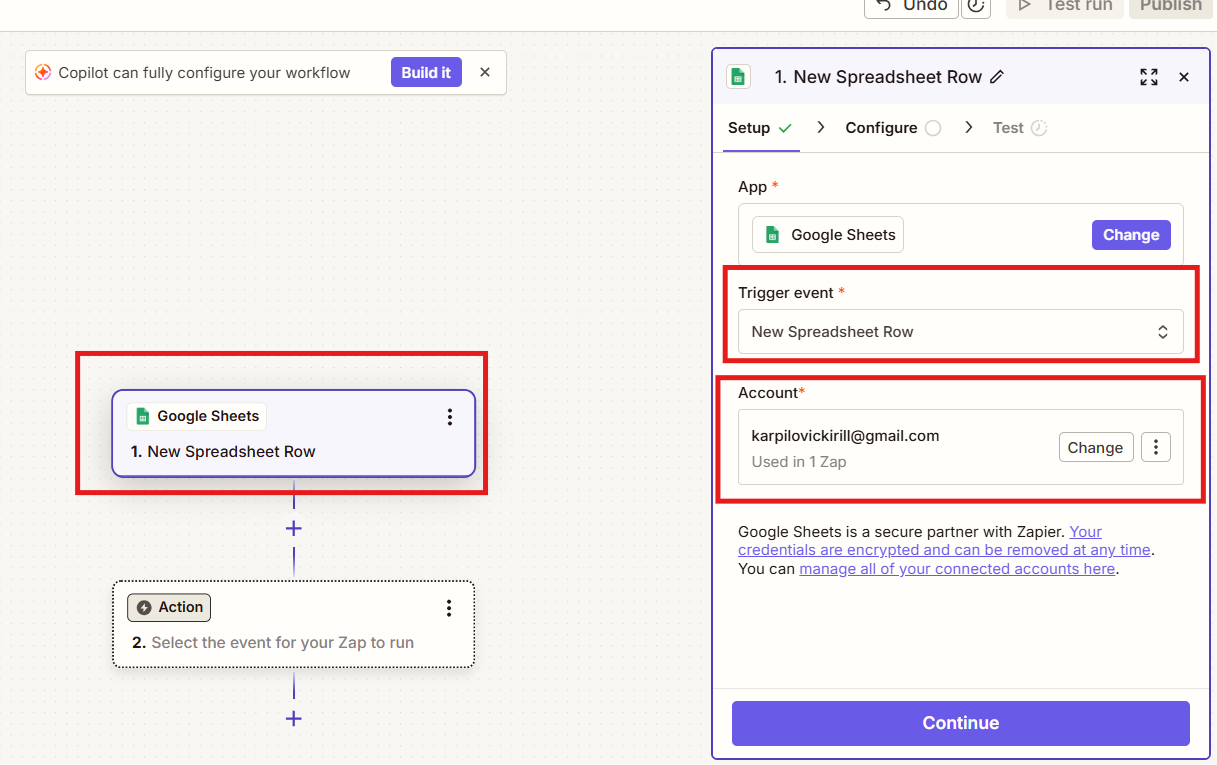
Task: Add step with plus below Action
Action: pos(293,718)
